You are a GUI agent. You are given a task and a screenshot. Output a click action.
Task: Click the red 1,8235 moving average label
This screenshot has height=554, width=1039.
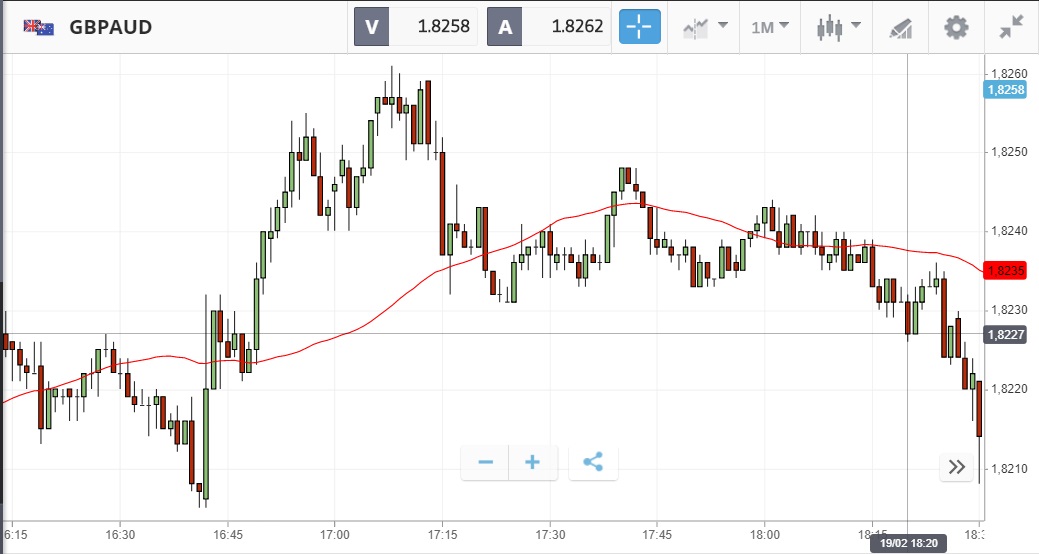(1004, 271)
